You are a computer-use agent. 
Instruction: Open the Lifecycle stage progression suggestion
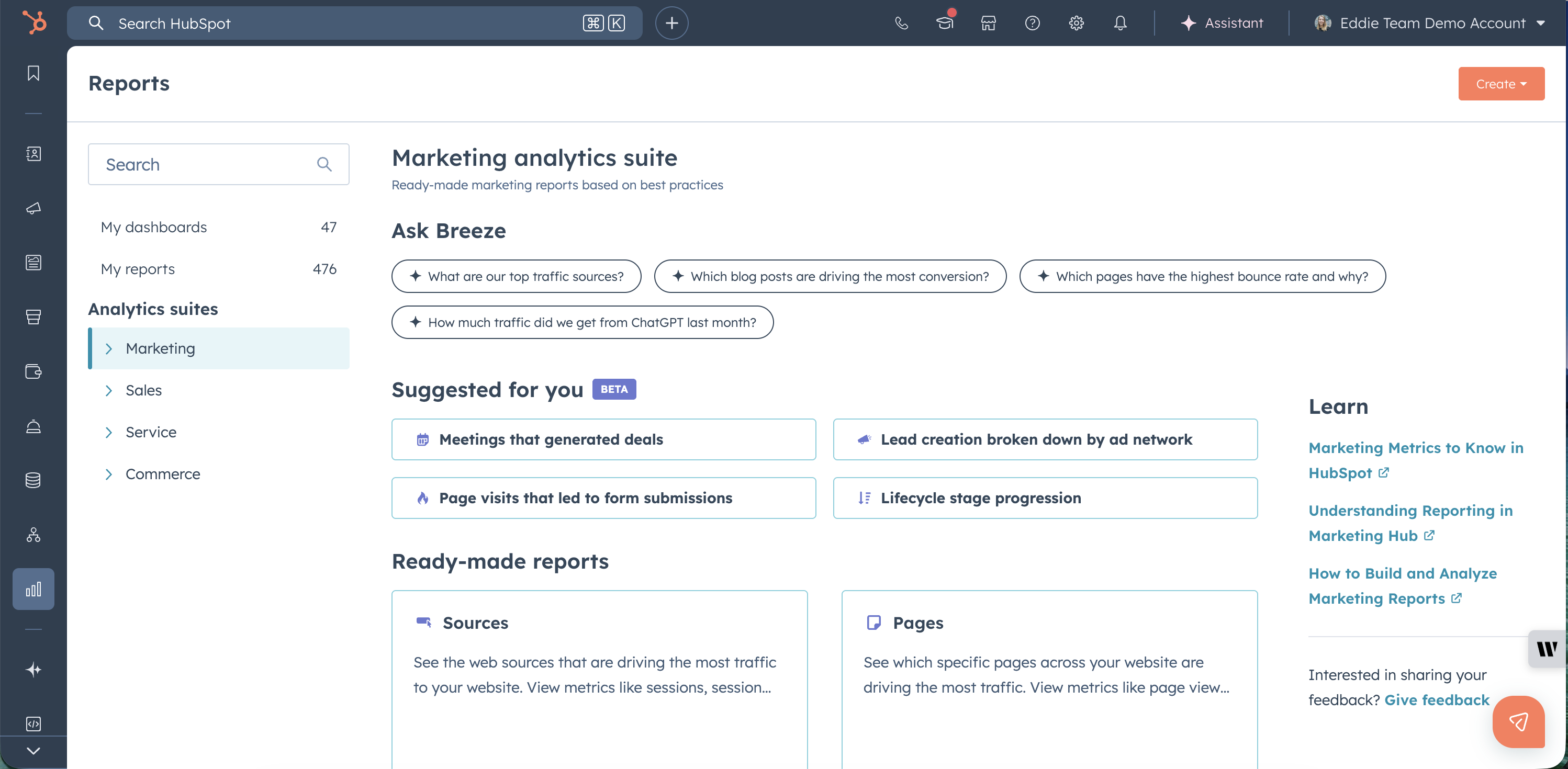click(1045, 497)
